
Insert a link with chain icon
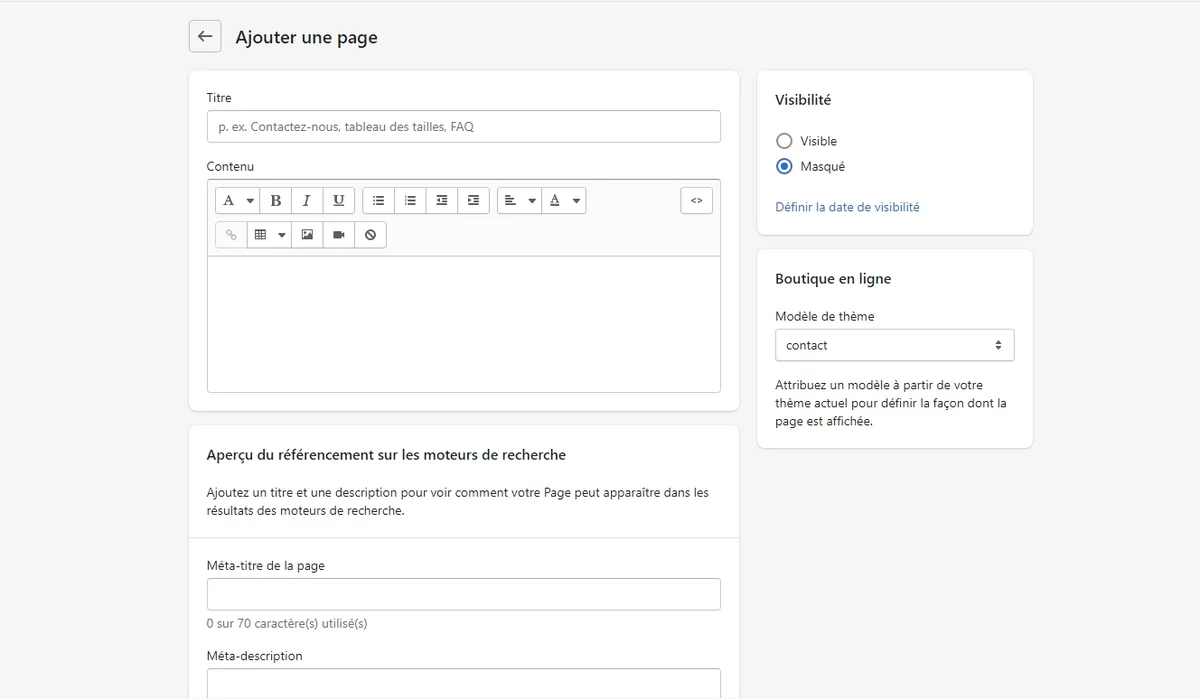click(x=231, y=234)
